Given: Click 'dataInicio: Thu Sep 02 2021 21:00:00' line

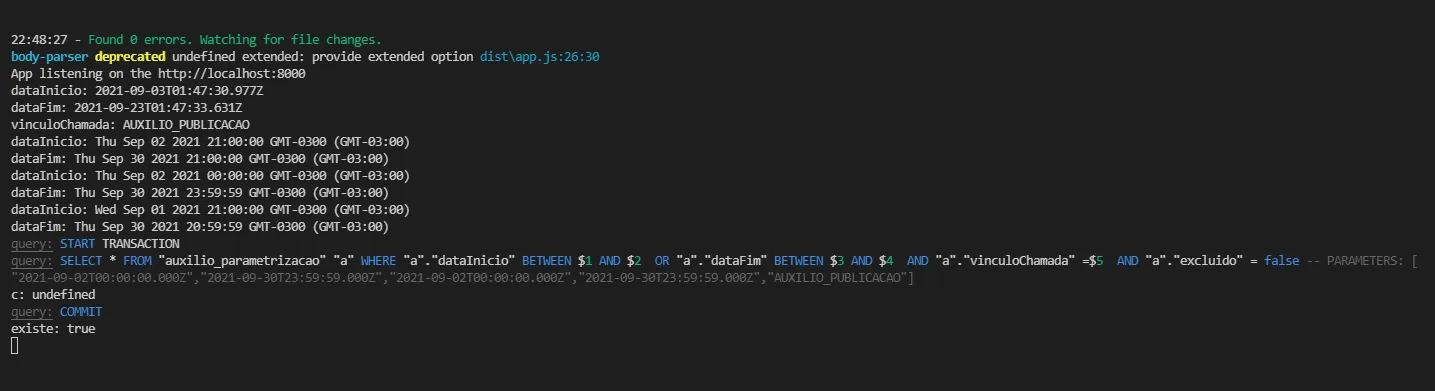Looking at the screenshot, I should tap(210, 142).
